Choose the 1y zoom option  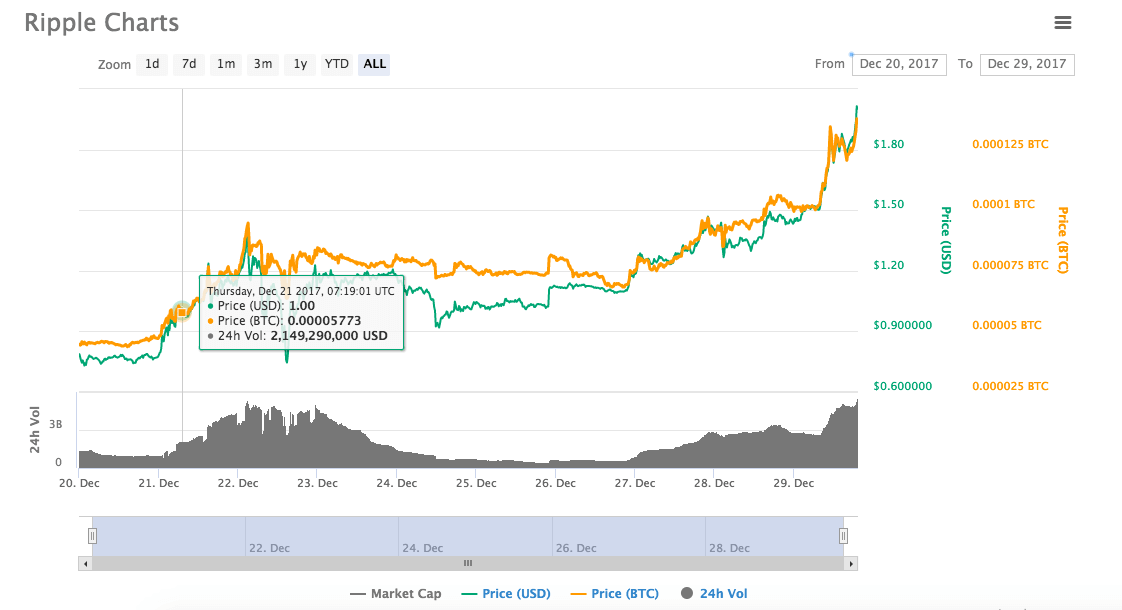coord(300,64)
